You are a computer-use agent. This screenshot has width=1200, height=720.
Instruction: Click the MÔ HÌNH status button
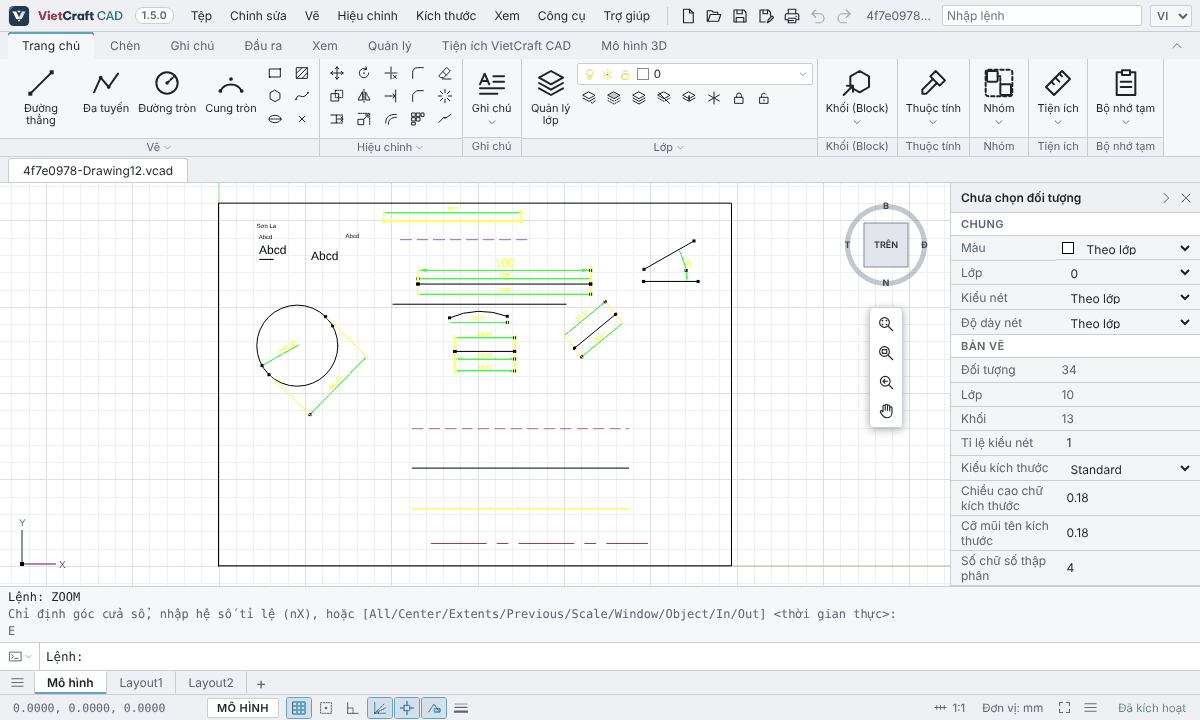243,708
